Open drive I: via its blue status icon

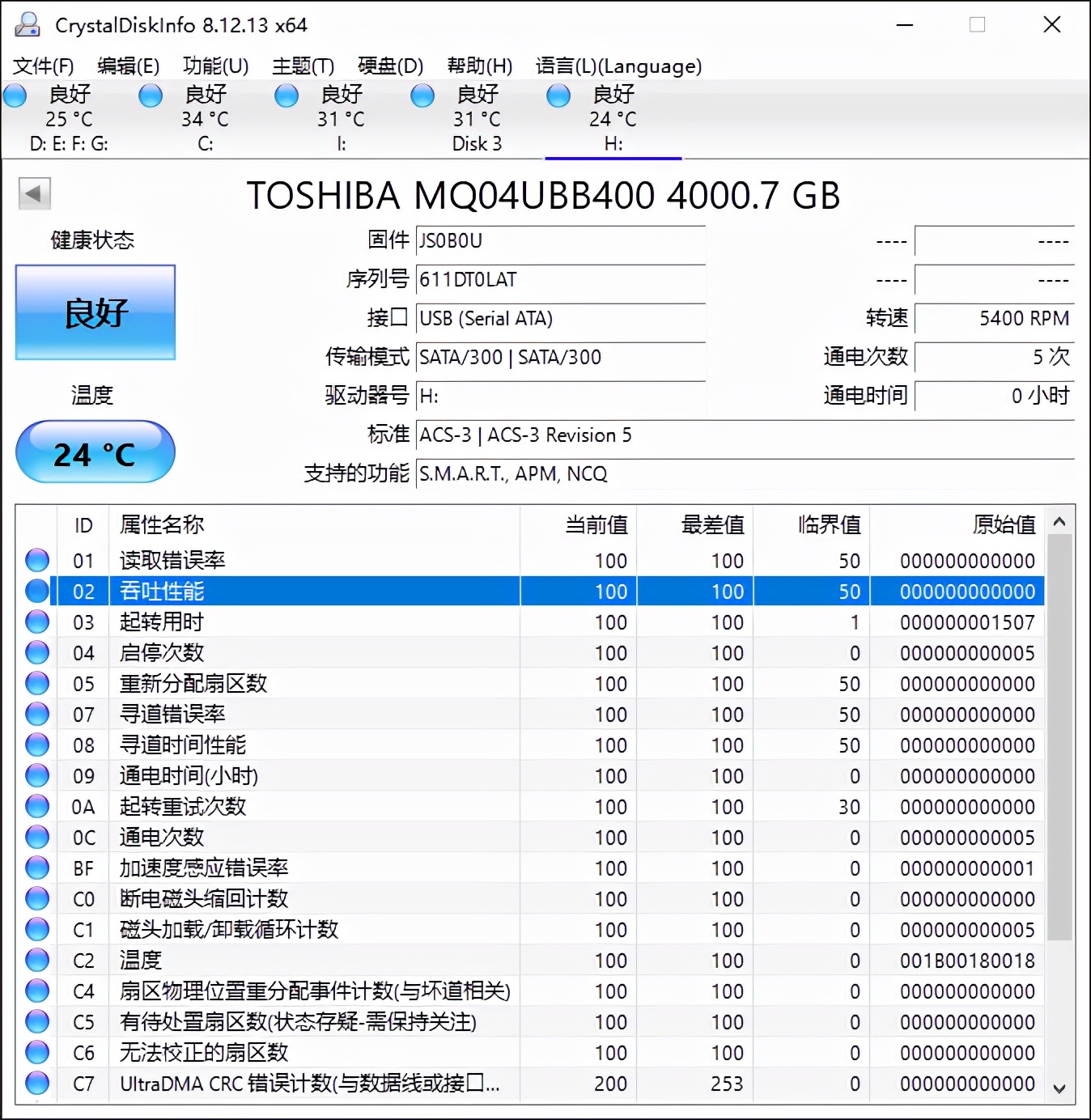pyautogui.click(x=287, y=95)
